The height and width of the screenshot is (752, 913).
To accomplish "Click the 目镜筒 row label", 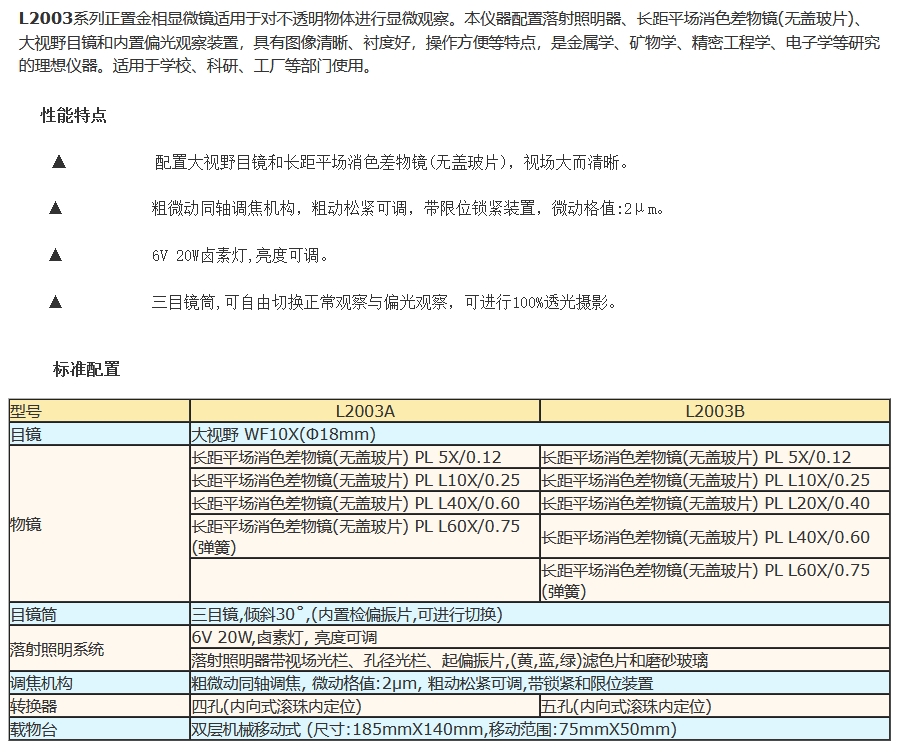I will 99,614.
